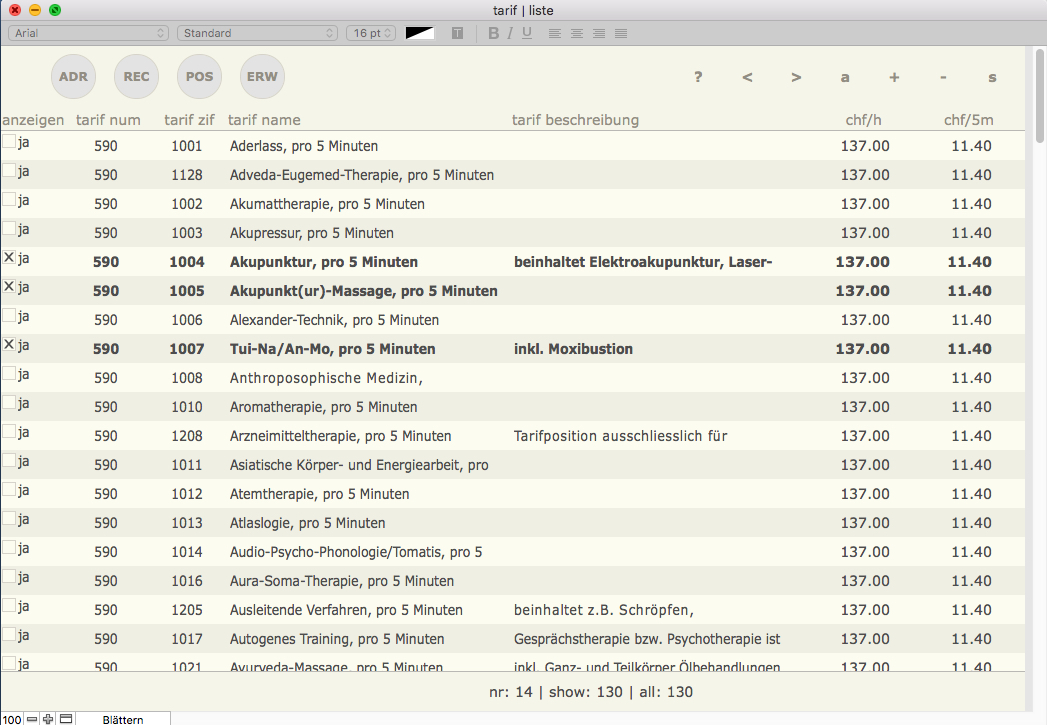Apply italic text formatting
The image size is (1047, 725).
510,33
